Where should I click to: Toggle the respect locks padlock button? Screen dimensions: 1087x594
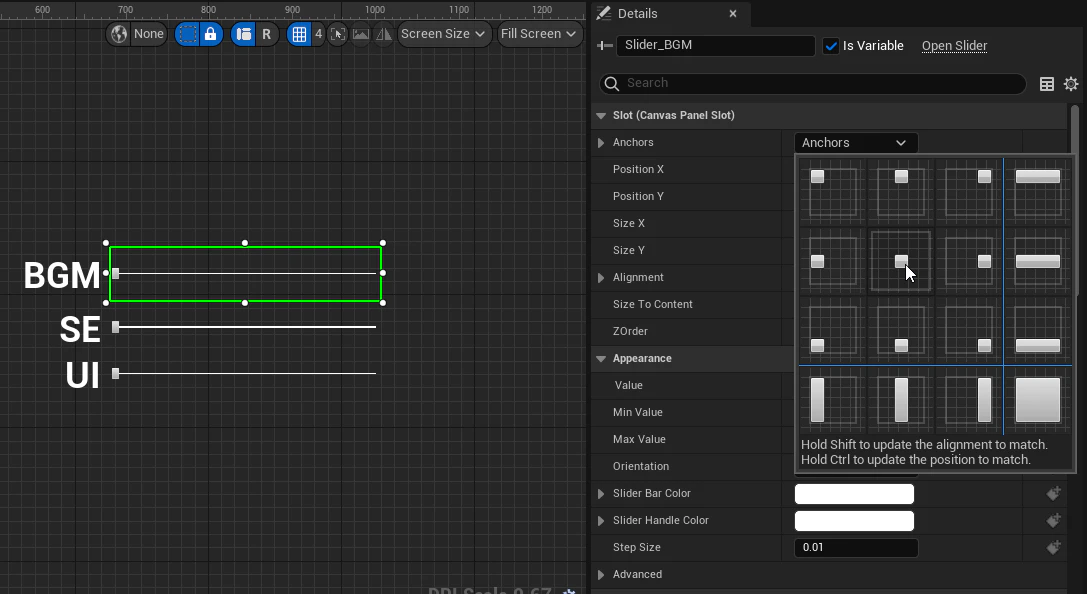click(211, 34)
